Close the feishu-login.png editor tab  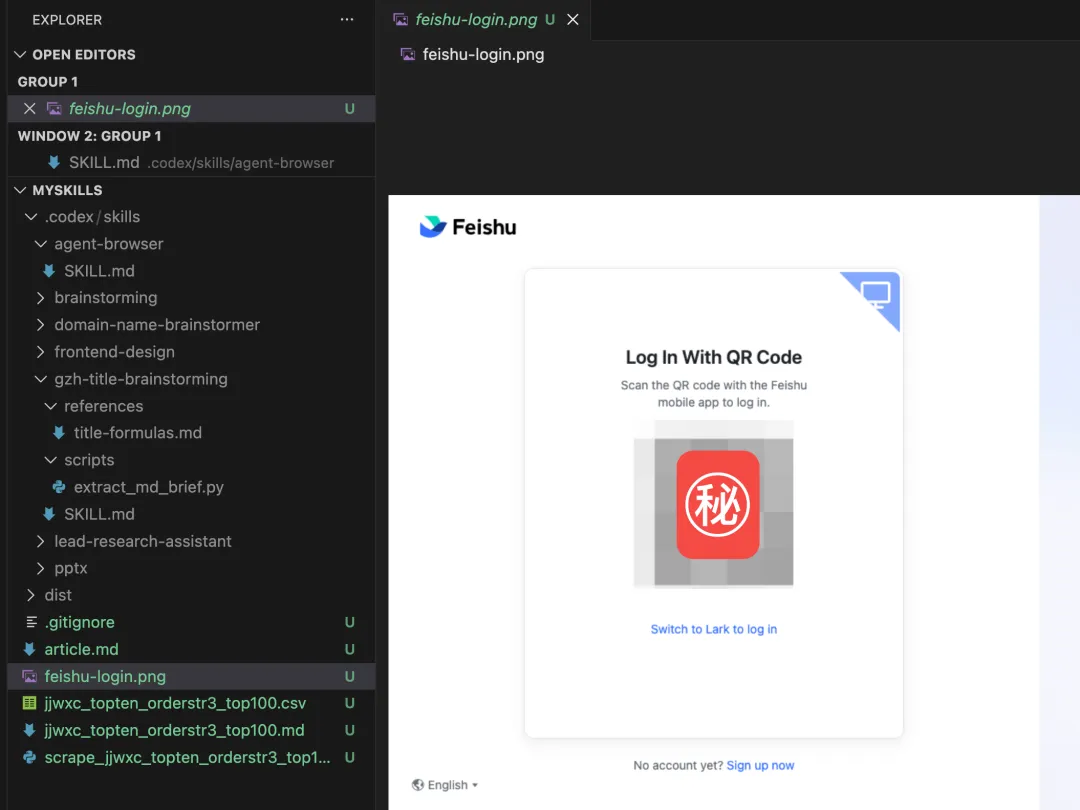coord(573,19)
